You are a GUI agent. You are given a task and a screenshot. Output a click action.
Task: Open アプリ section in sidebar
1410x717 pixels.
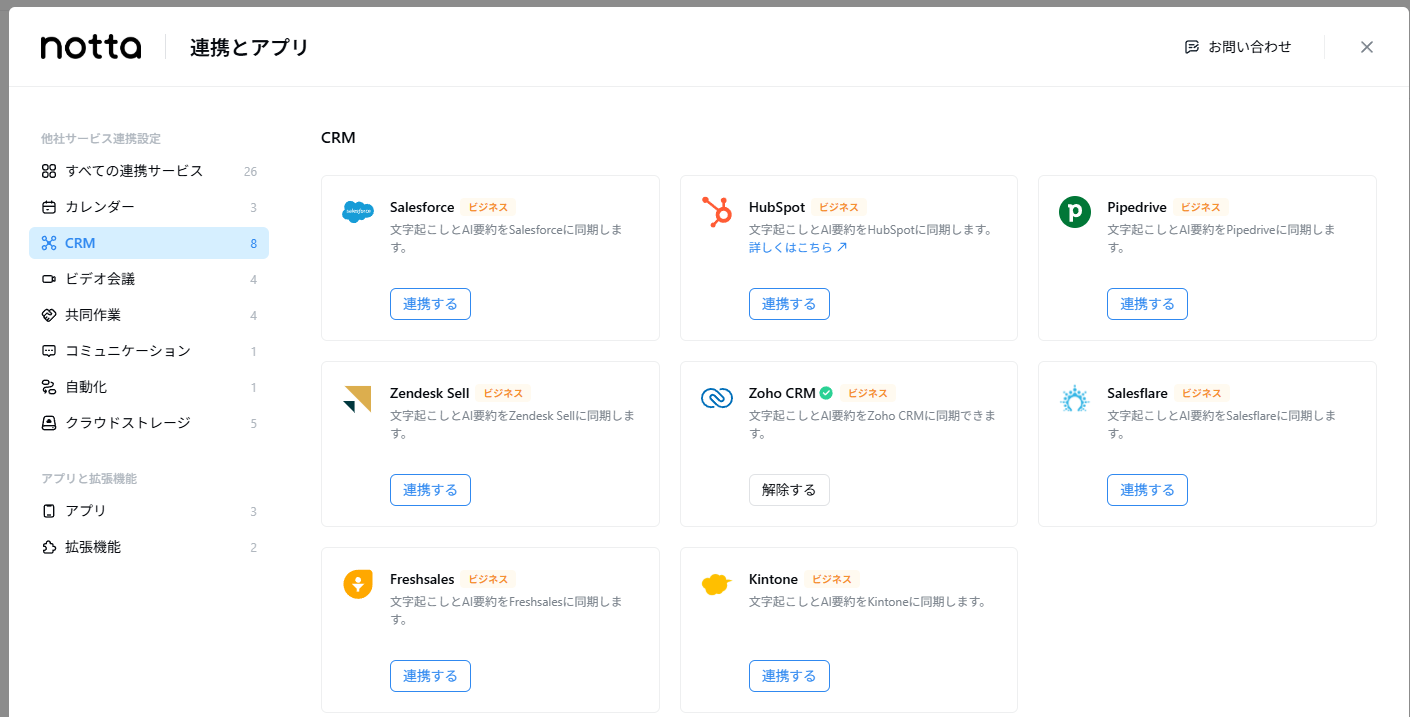point(149,511)
